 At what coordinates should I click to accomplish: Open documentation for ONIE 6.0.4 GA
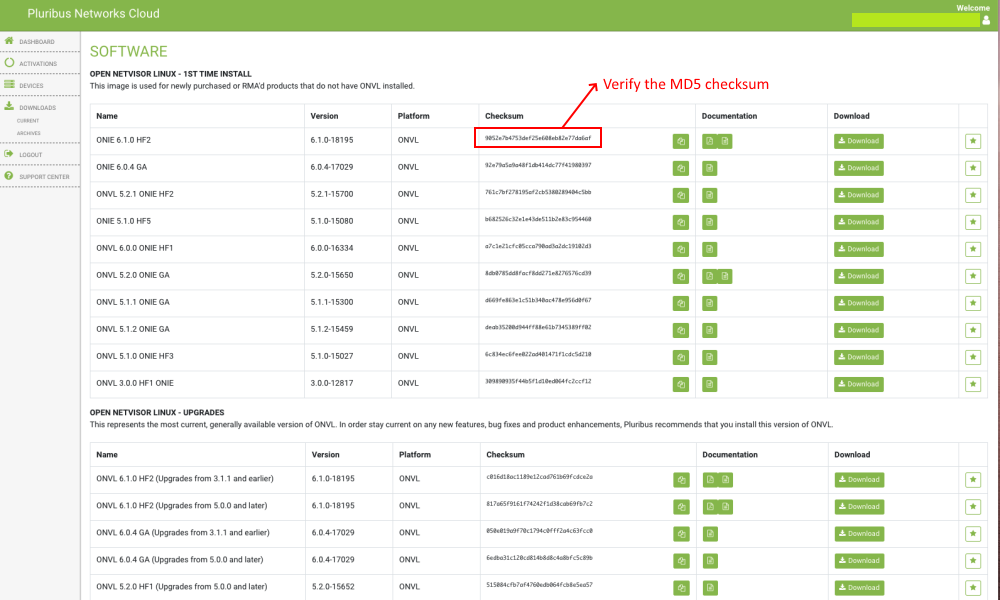[x=709, y=168]
